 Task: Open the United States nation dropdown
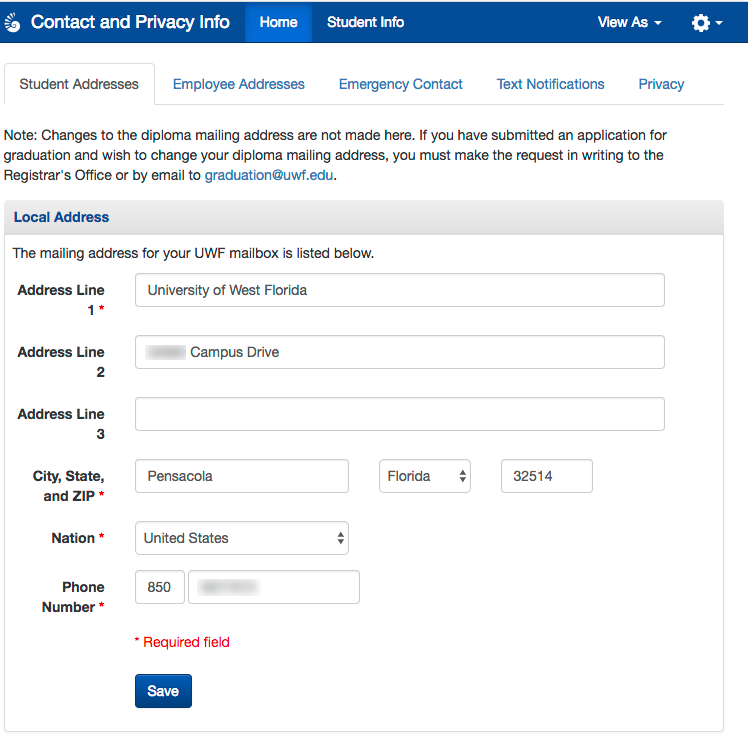(x=242, y=538)
